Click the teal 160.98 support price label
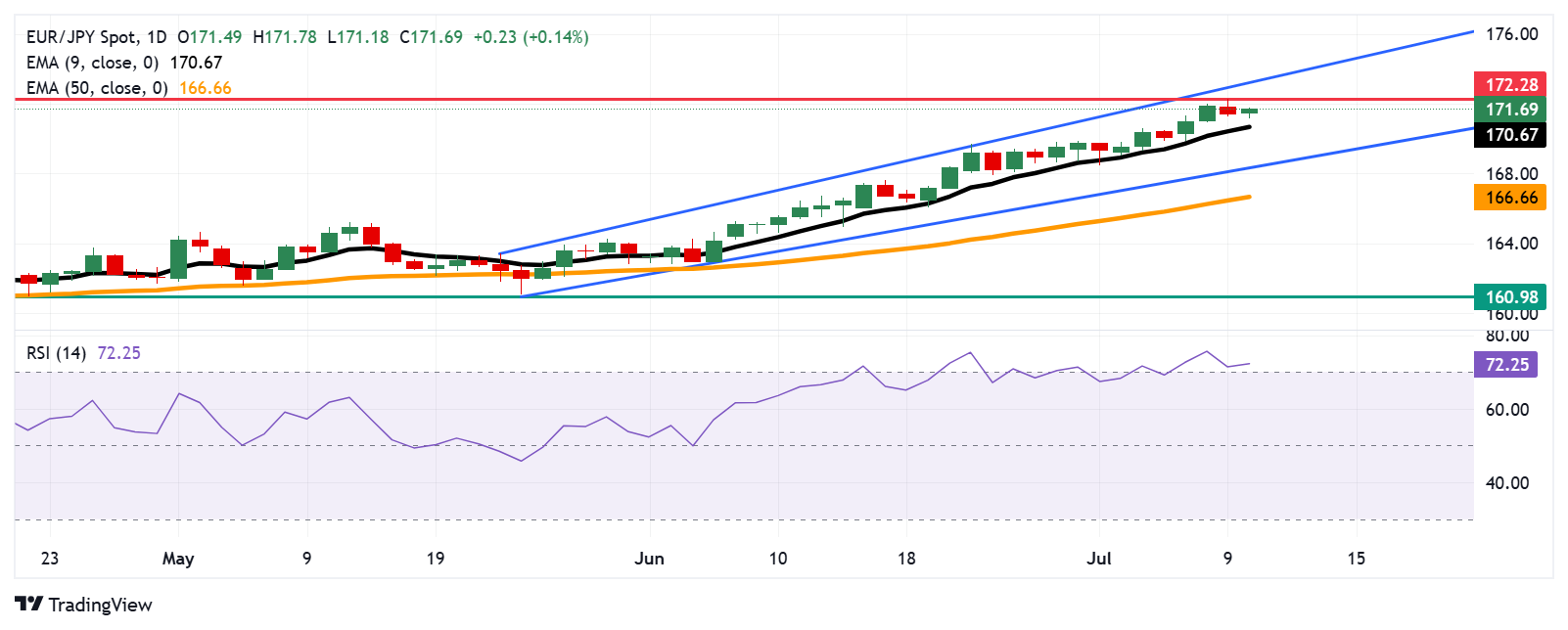 (x=1510, y=296)
